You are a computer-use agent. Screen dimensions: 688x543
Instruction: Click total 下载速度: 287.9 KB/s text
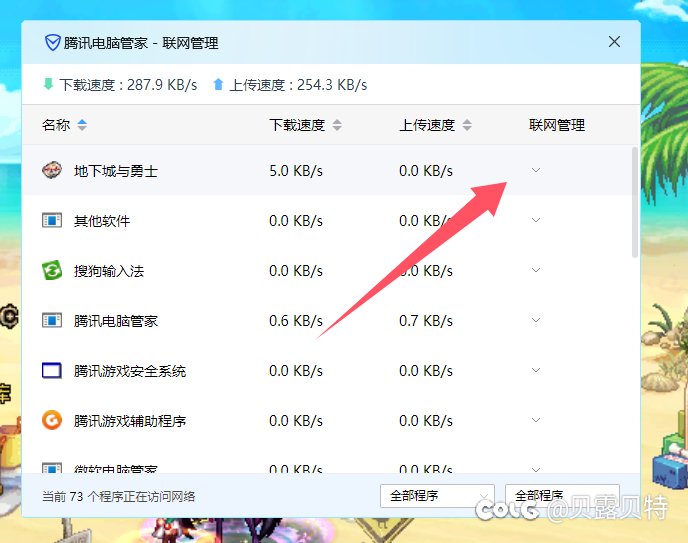pos(128,84)
